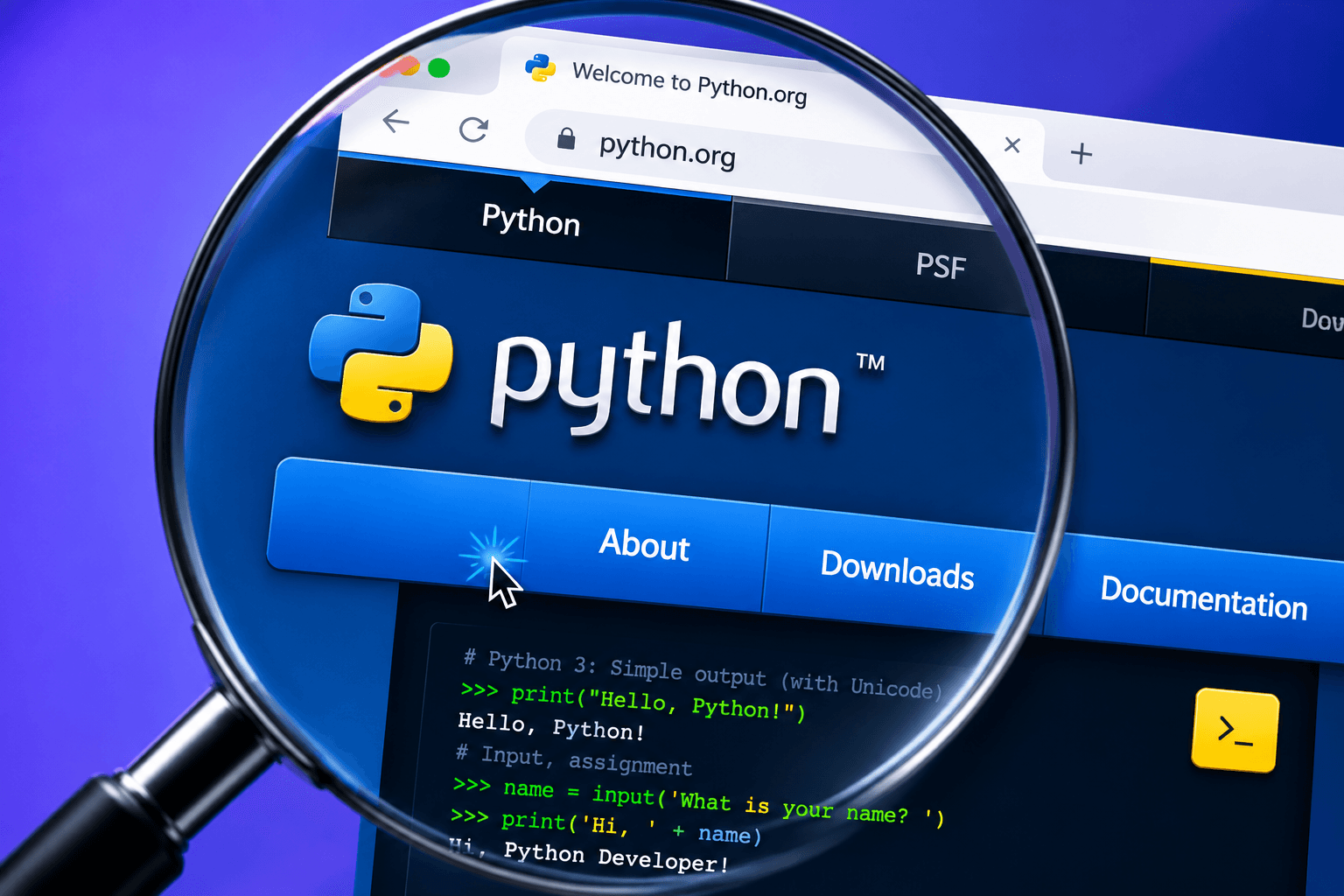Click the output line 'Hello, Python!'

(x=551, y=725)
